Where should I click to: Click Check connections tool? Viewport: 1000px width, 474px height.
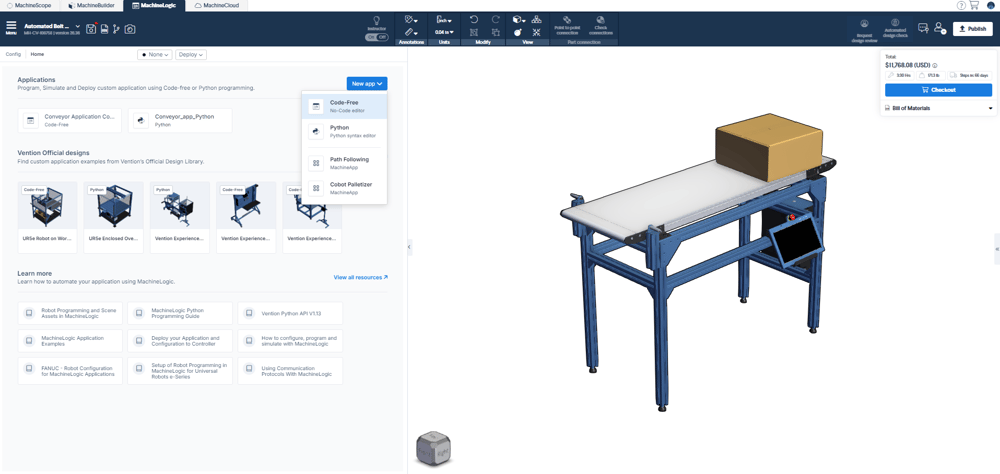(600, 26)
